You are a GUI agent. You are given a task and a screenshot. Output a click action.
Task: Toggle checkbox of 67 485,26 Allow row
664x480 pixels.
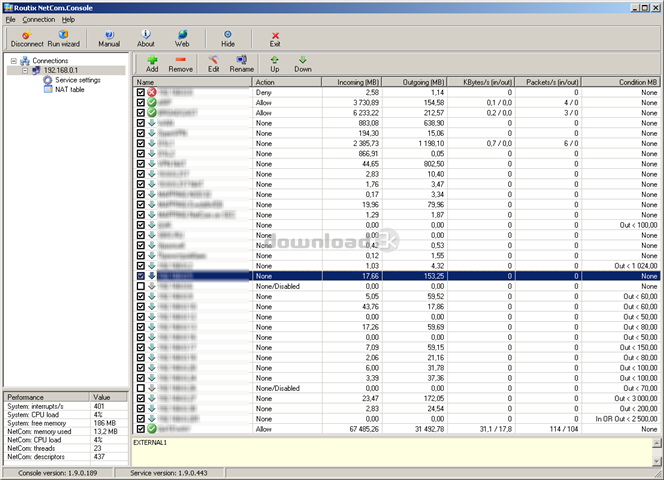pyautogui.click(x=141, y=429)
